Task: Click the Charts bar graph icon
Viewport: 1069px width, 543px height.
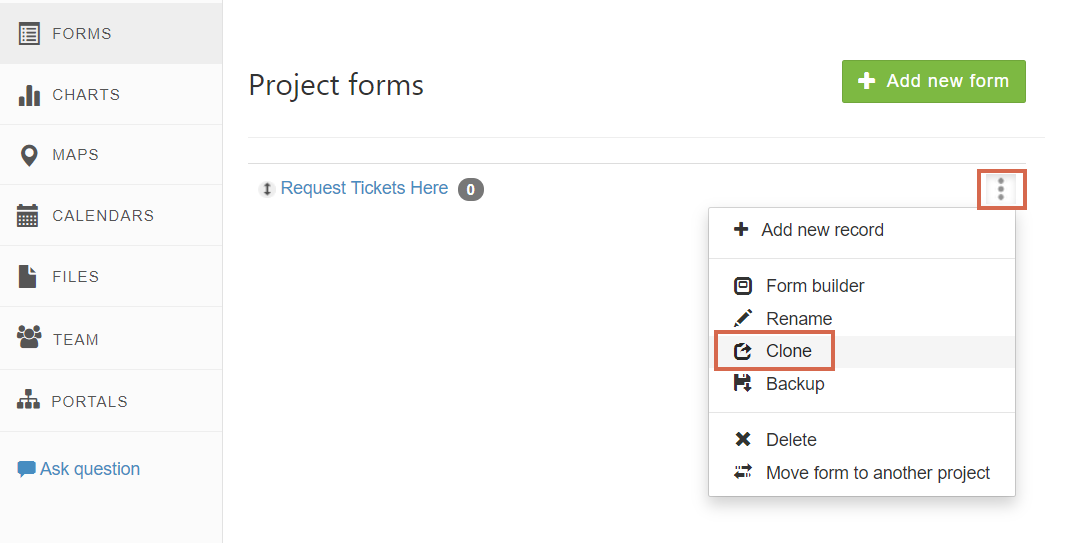Action: (29, 95)
